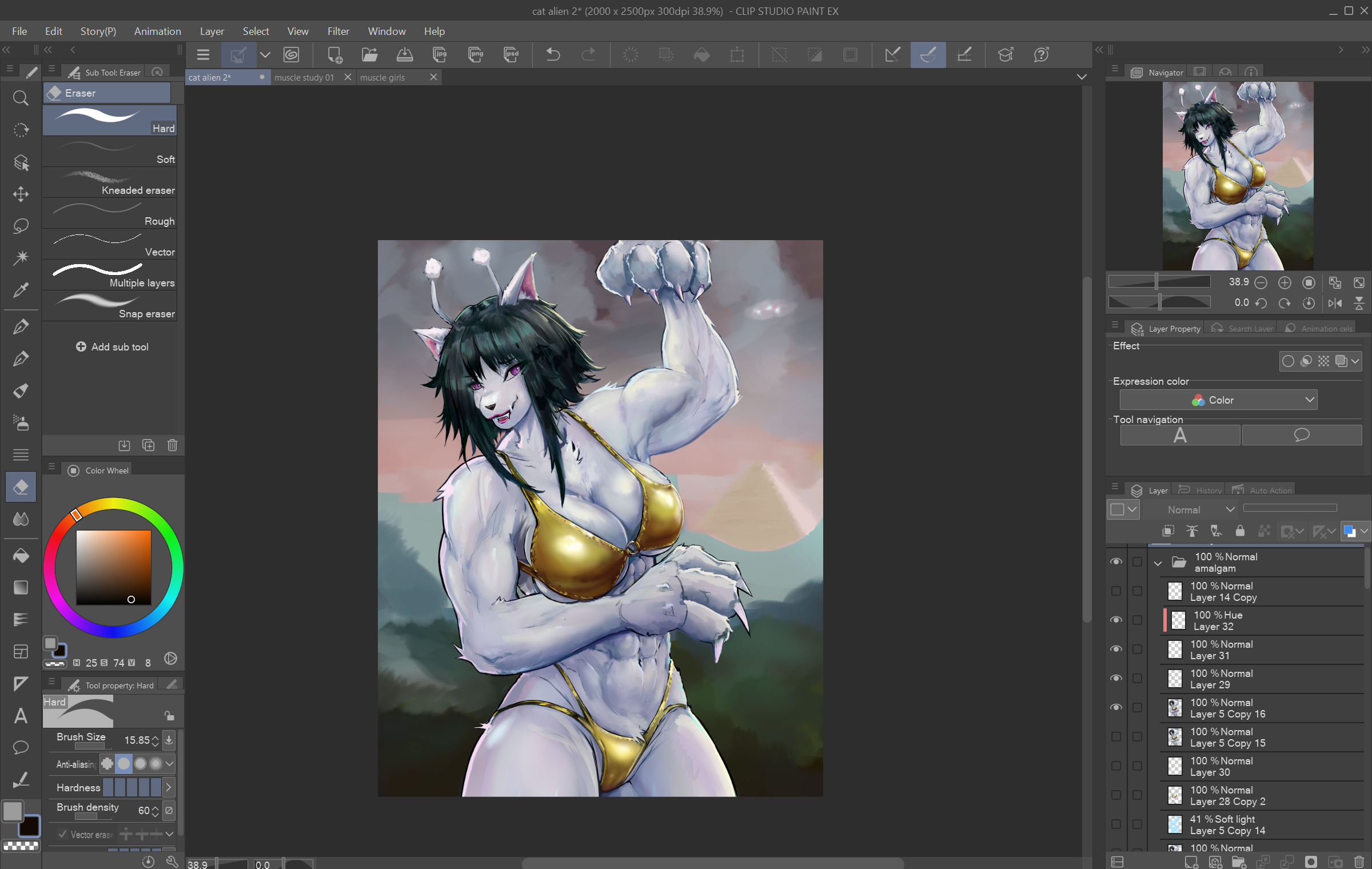Choose Multiple layers eraser sub tool
1372x869 pixels.
pyautogui.click(x=110, y=275)
